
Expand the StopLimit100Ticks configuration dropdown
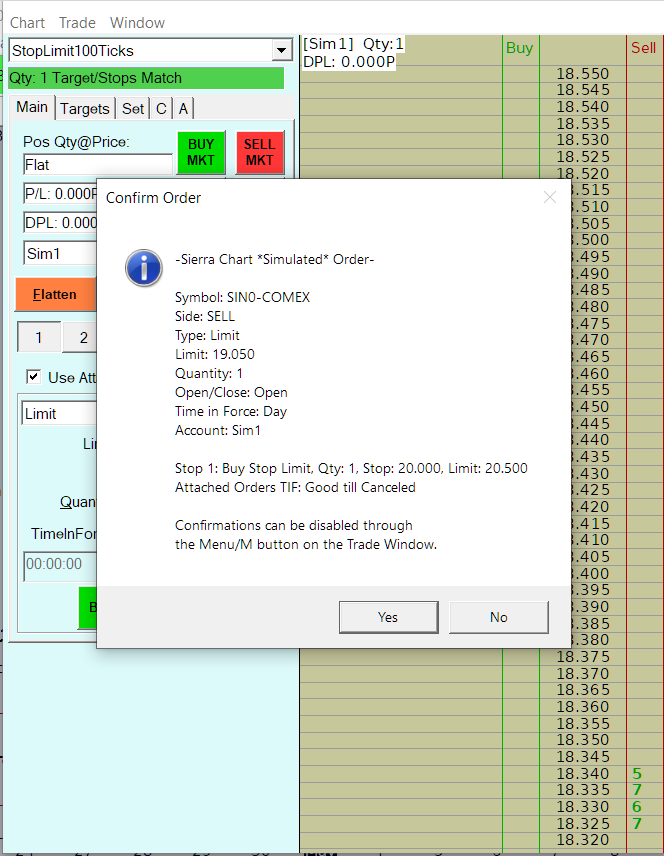pyautogui.click(x=281, y=50)
